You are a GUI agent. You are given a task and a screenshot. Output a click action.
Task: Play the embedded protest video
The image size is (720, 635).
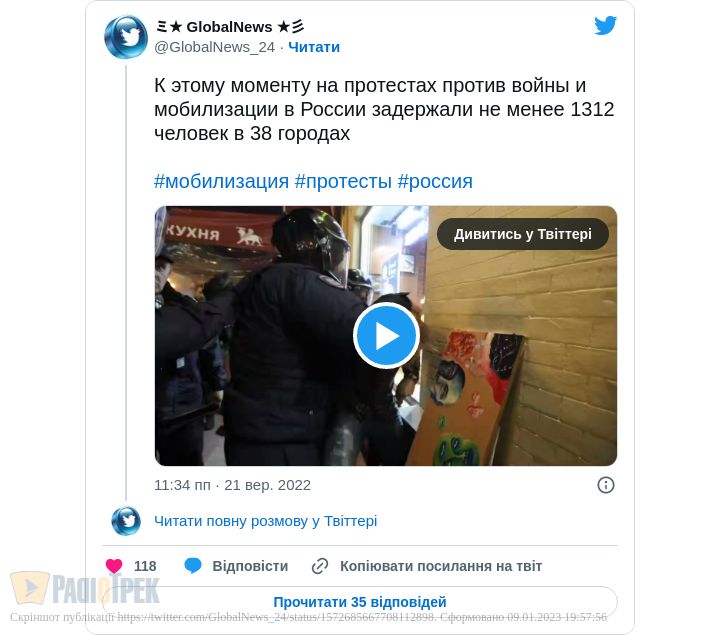tap(386, 336)
